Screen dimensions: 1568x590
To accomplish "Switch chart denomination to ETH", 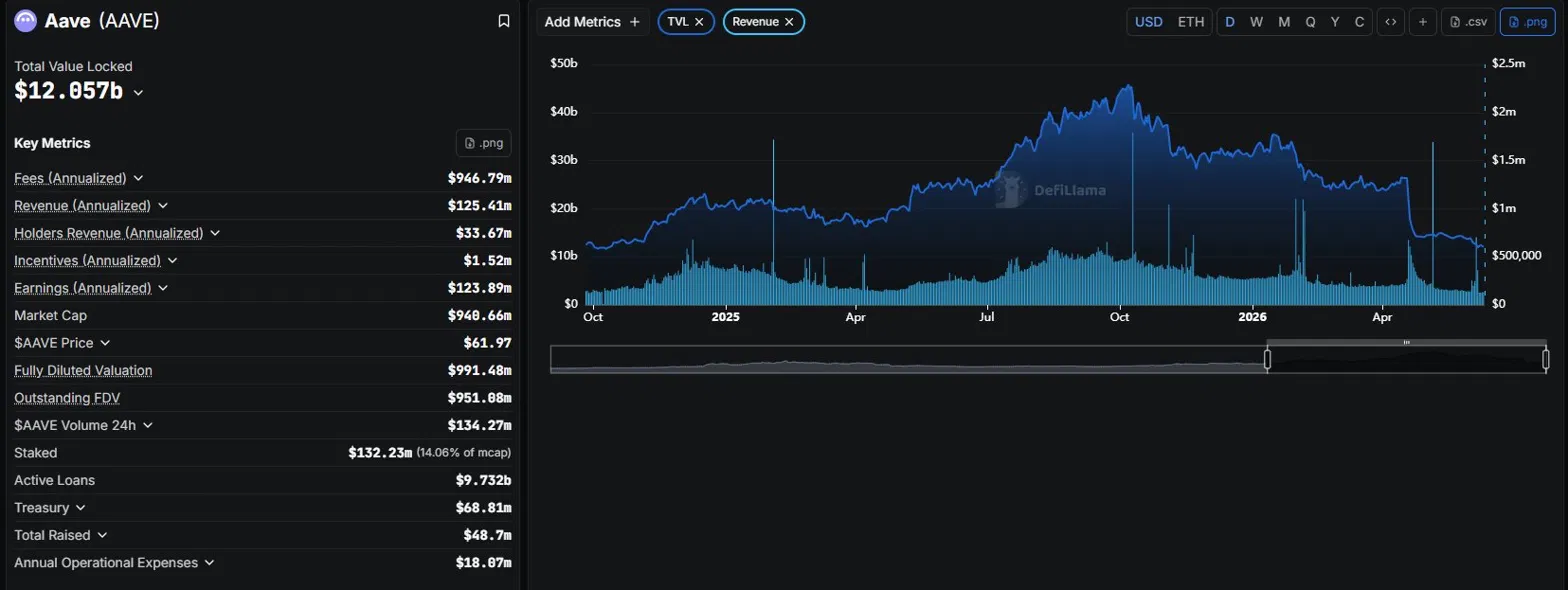I will pos(1191,21).
